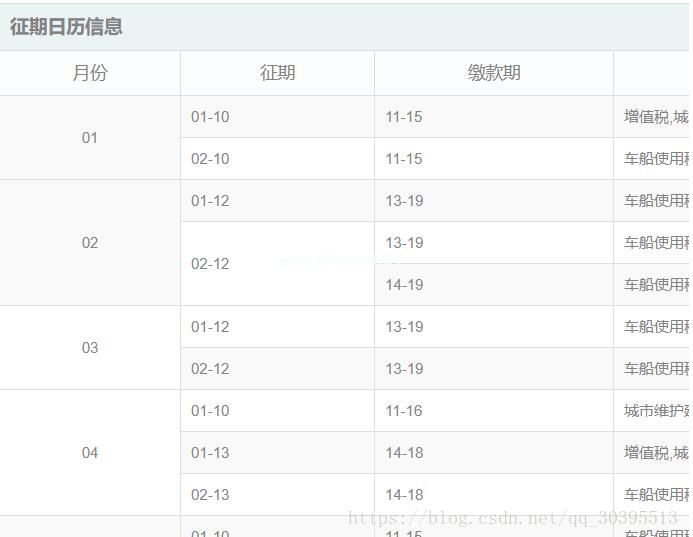Click 增值税 cell in month 04 row
The image size is (693, 537).
[656, 453]
